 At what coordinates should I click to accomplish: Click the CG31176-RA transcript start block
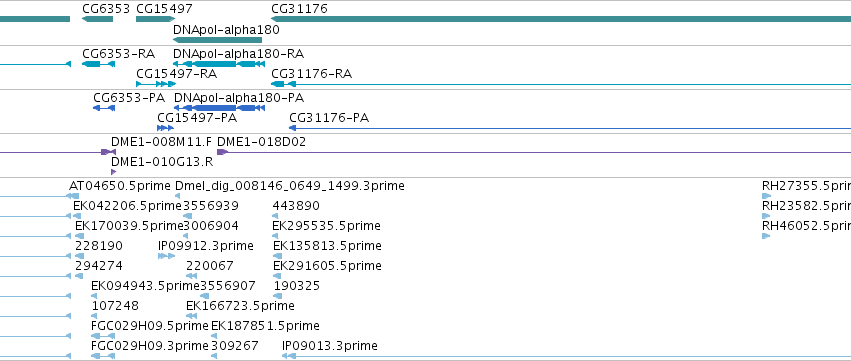(278, 84)
